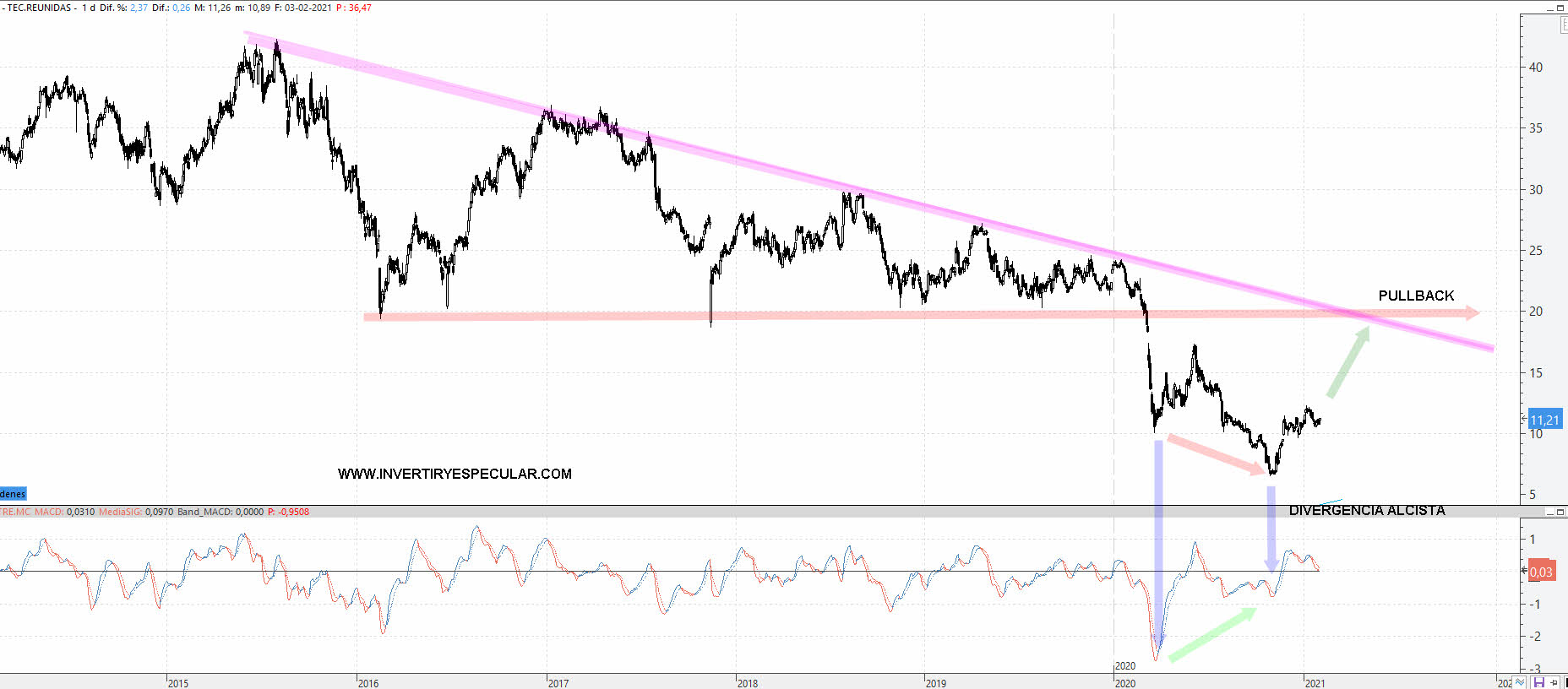Click the double-chevron expand icon at bottom right
Viewport: 1568px width, 689px height.
[x=1521, y=682]
